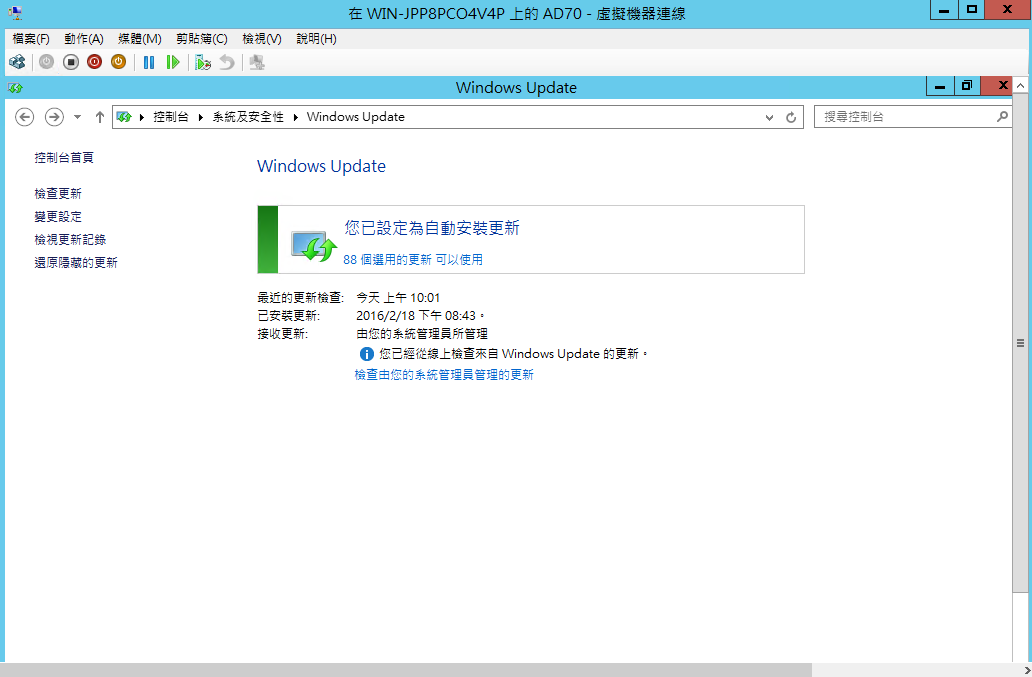Click the scroll up arrow
Viewport: 1032px width, 677px height.
[x=1020, y=86]
